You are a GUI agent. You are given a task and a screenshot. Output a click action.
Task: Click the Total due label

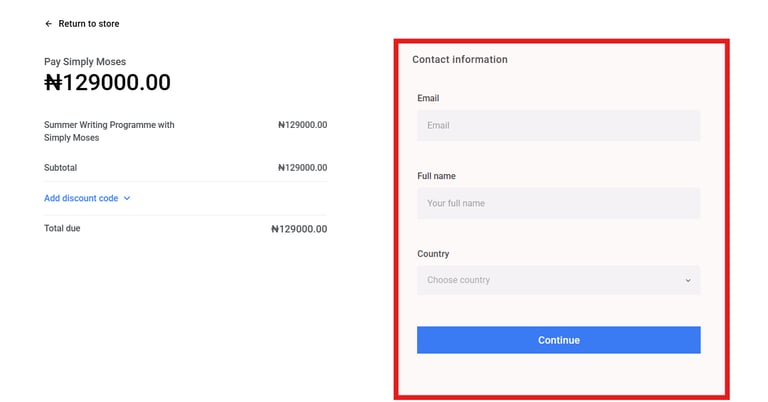point(62,228)
